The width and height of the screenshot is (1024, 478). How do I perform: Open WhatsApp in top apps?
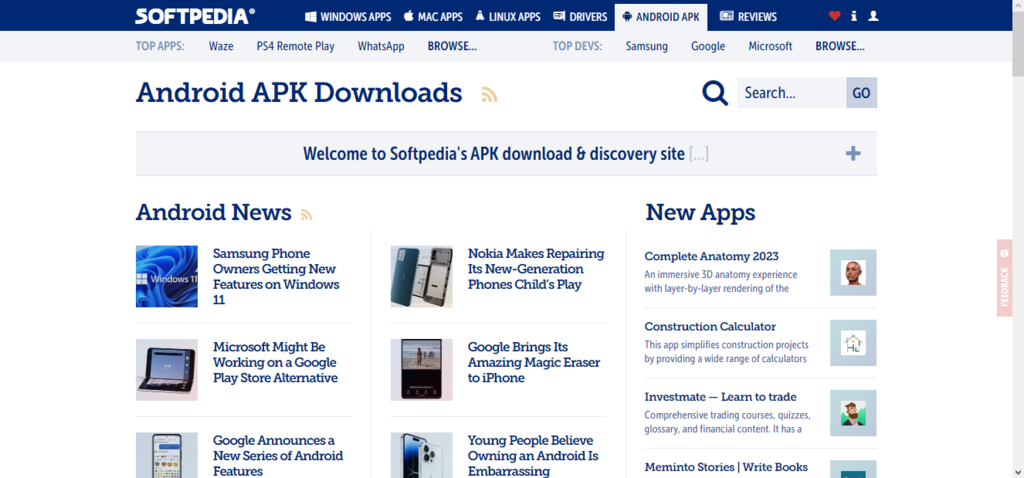click(381, 46)
